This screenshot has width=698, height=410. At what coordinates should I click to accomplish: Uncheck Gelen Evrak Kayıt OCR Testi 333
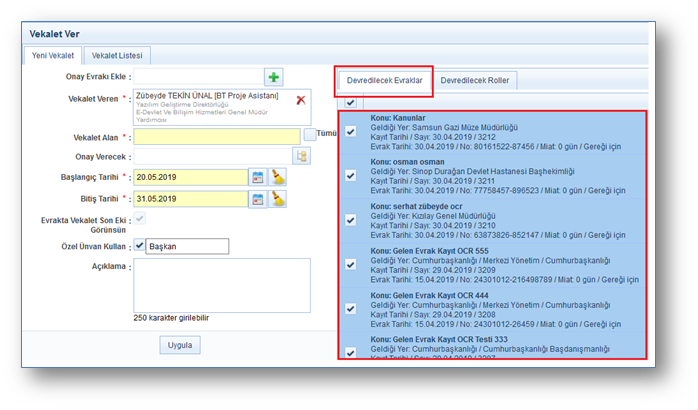pos(350,353)
